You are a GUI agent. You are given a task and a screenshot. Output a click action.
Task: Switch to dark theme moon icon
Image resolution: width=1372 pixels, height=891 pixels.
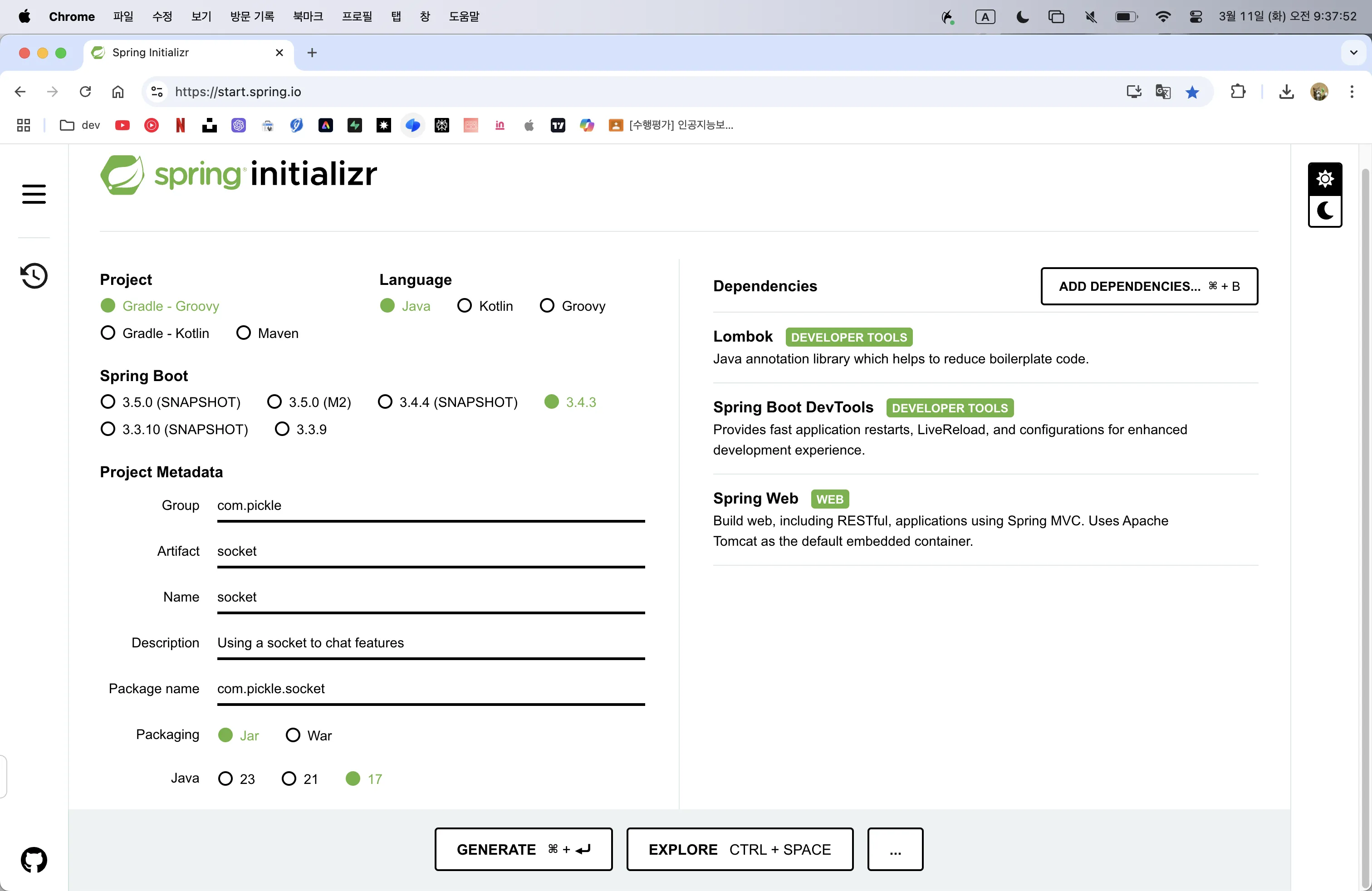1325,211
